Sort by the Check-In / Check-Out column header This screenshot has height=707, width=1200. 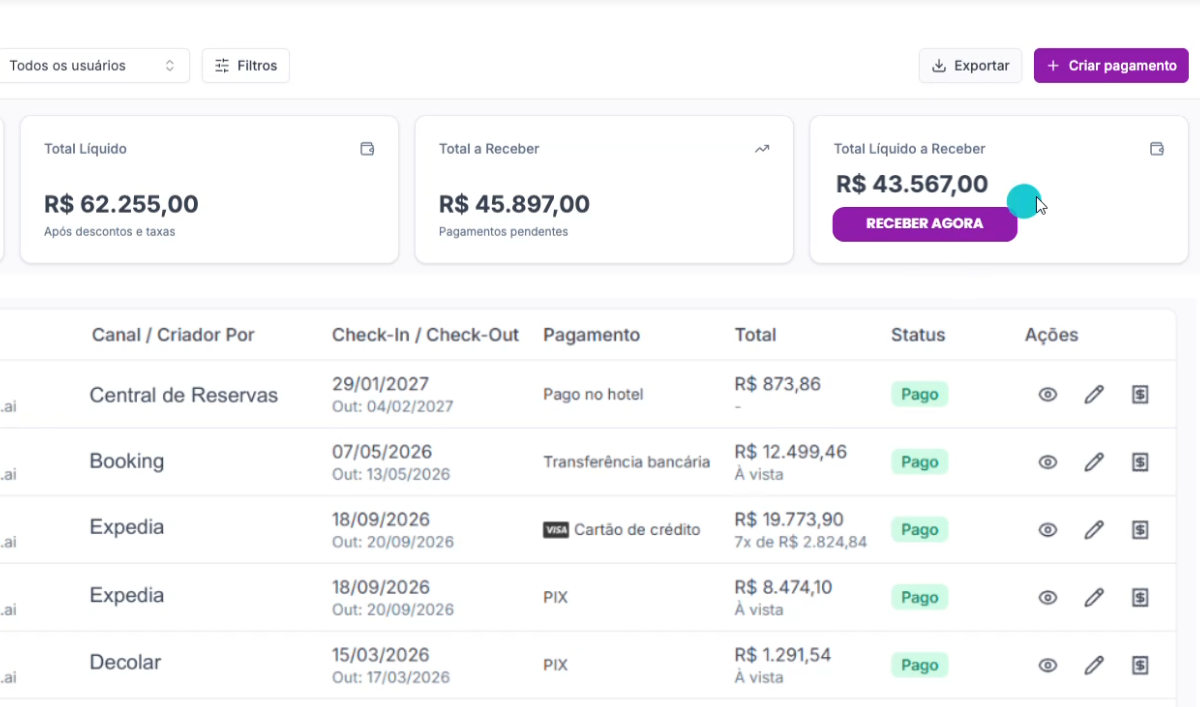[x=425, y=335]
